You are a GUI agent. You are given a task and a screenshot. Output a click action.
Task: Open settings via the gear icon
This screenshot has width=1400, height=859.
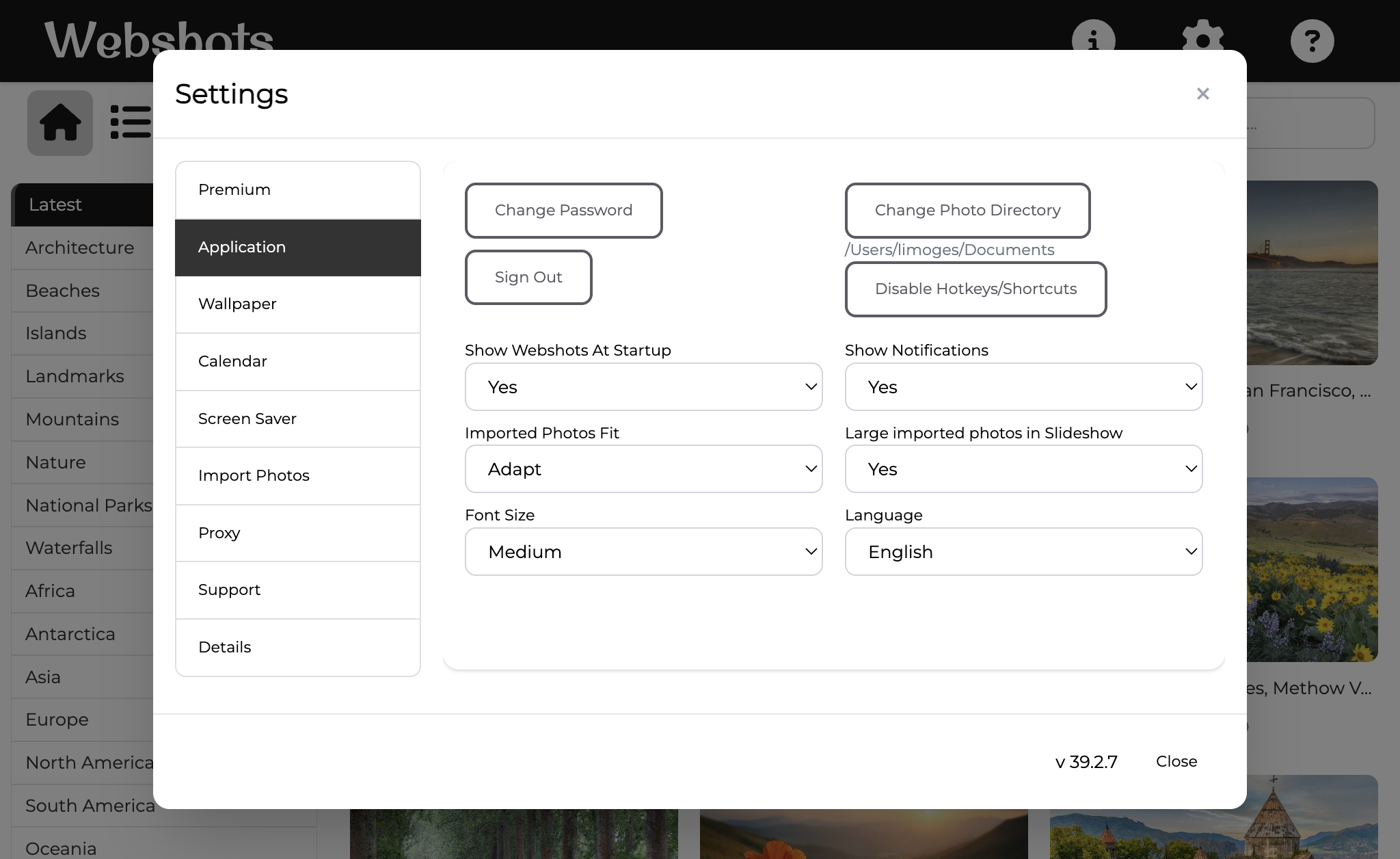1202,36
